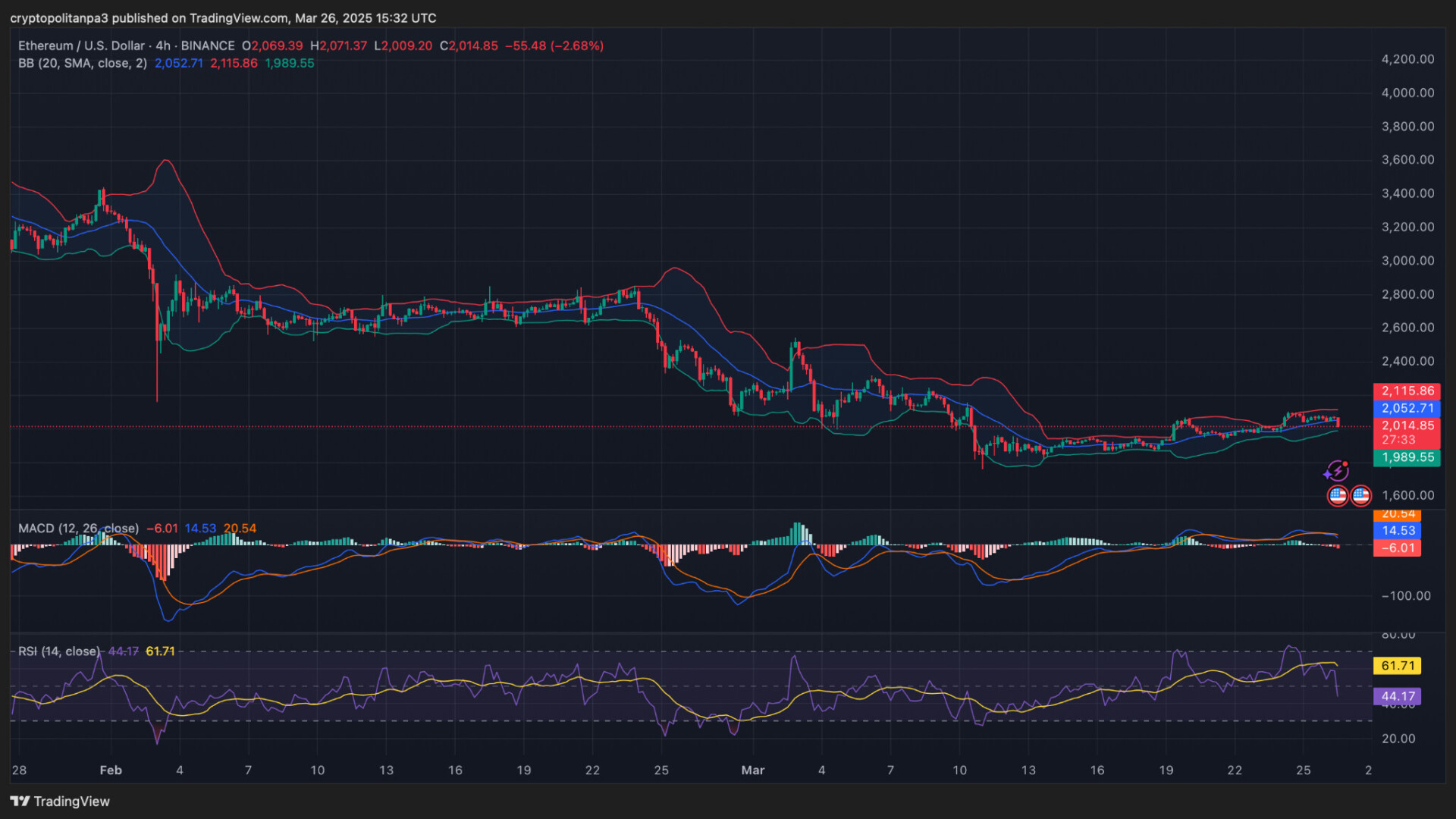Screen dimensions: 1456x819
Task: Click the purple 44.17 RSI value label
Action: click(1397, 696)
